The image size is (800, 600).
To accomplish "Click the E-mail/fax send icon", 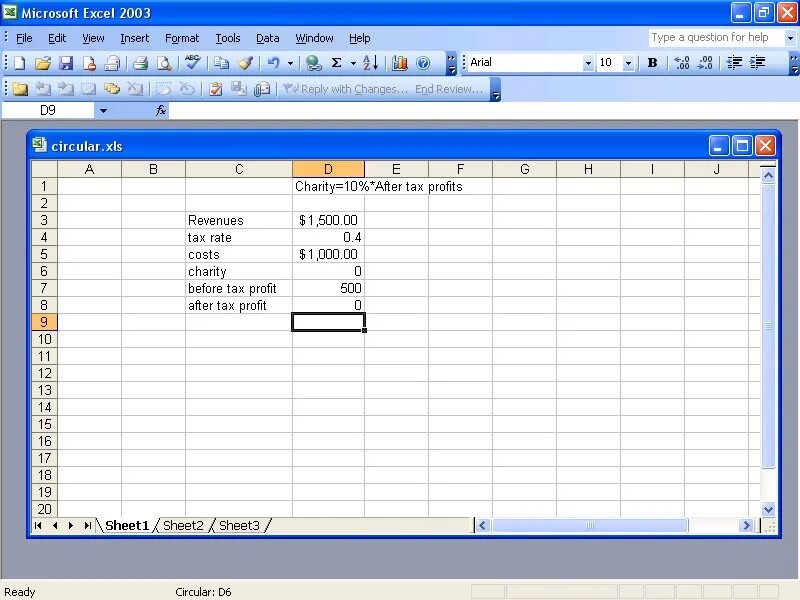I will (x=112, y=63).
